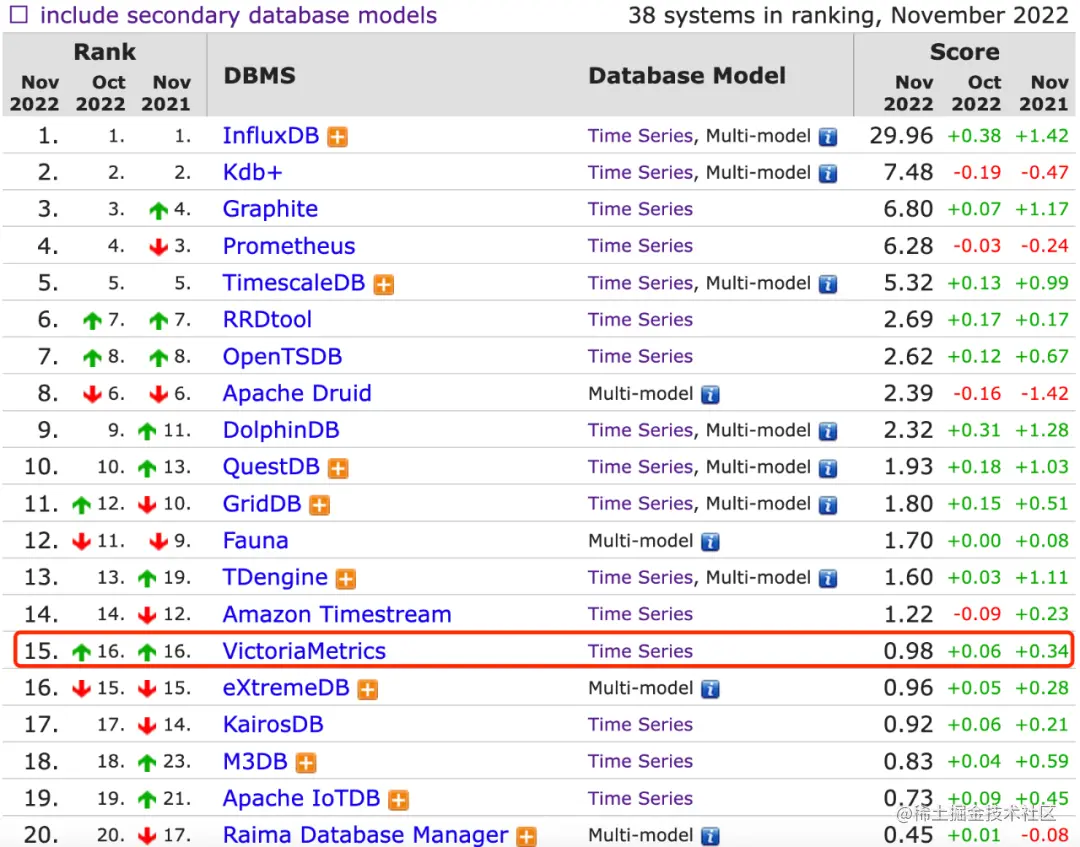Click Time Series link in M3DB row

640,762
